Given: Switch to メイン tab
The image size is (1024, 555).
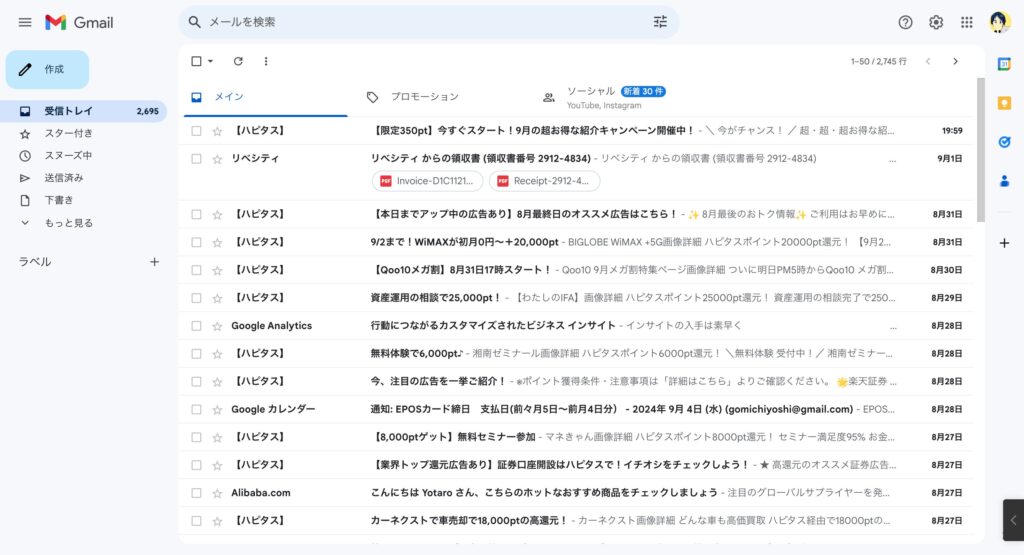Looking at the screenshot, I should [266, 97].
